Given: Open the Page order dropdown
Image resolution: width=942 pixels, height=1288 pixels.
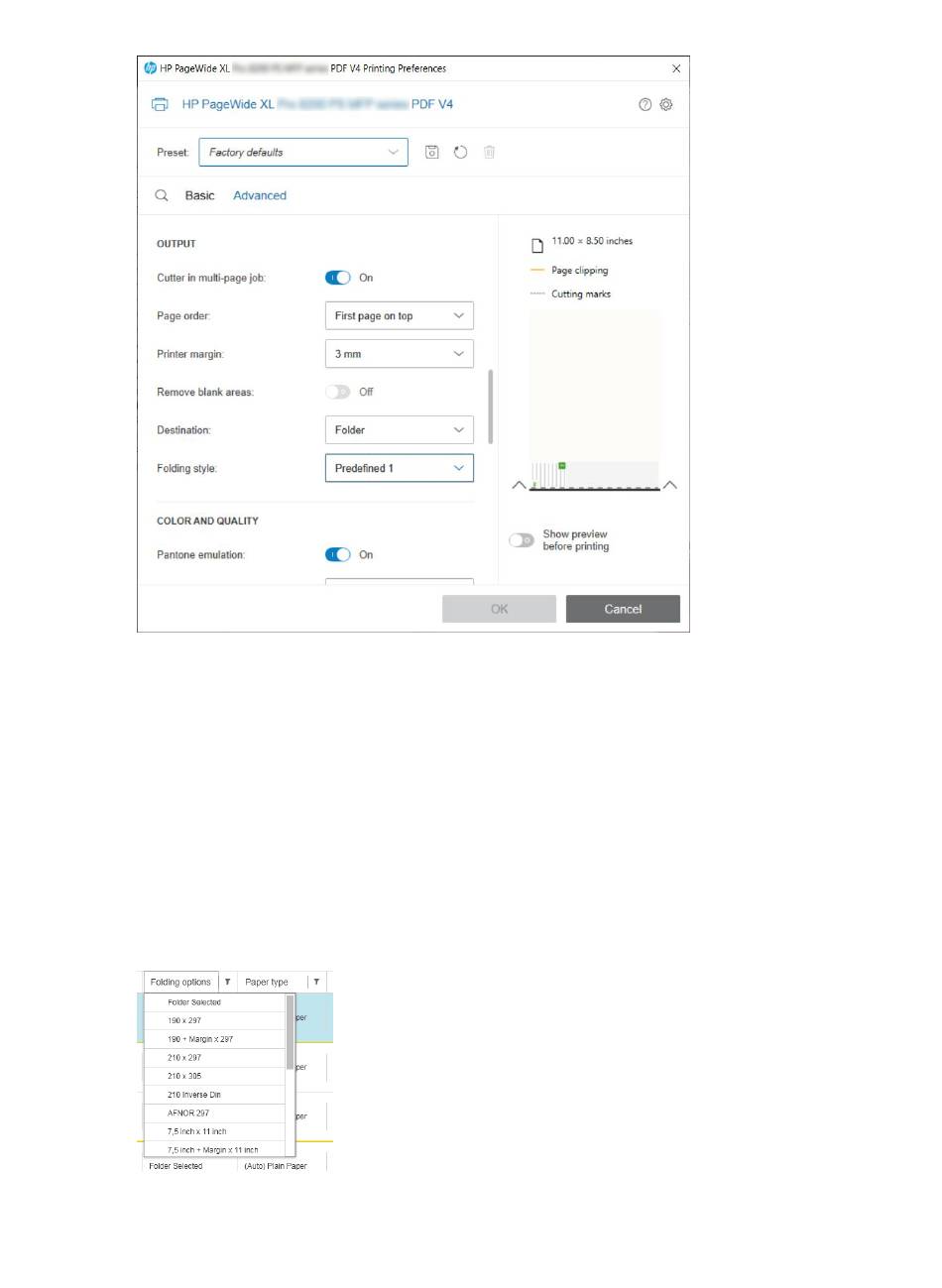Looking at the screenshot, I should click(400, 315).
